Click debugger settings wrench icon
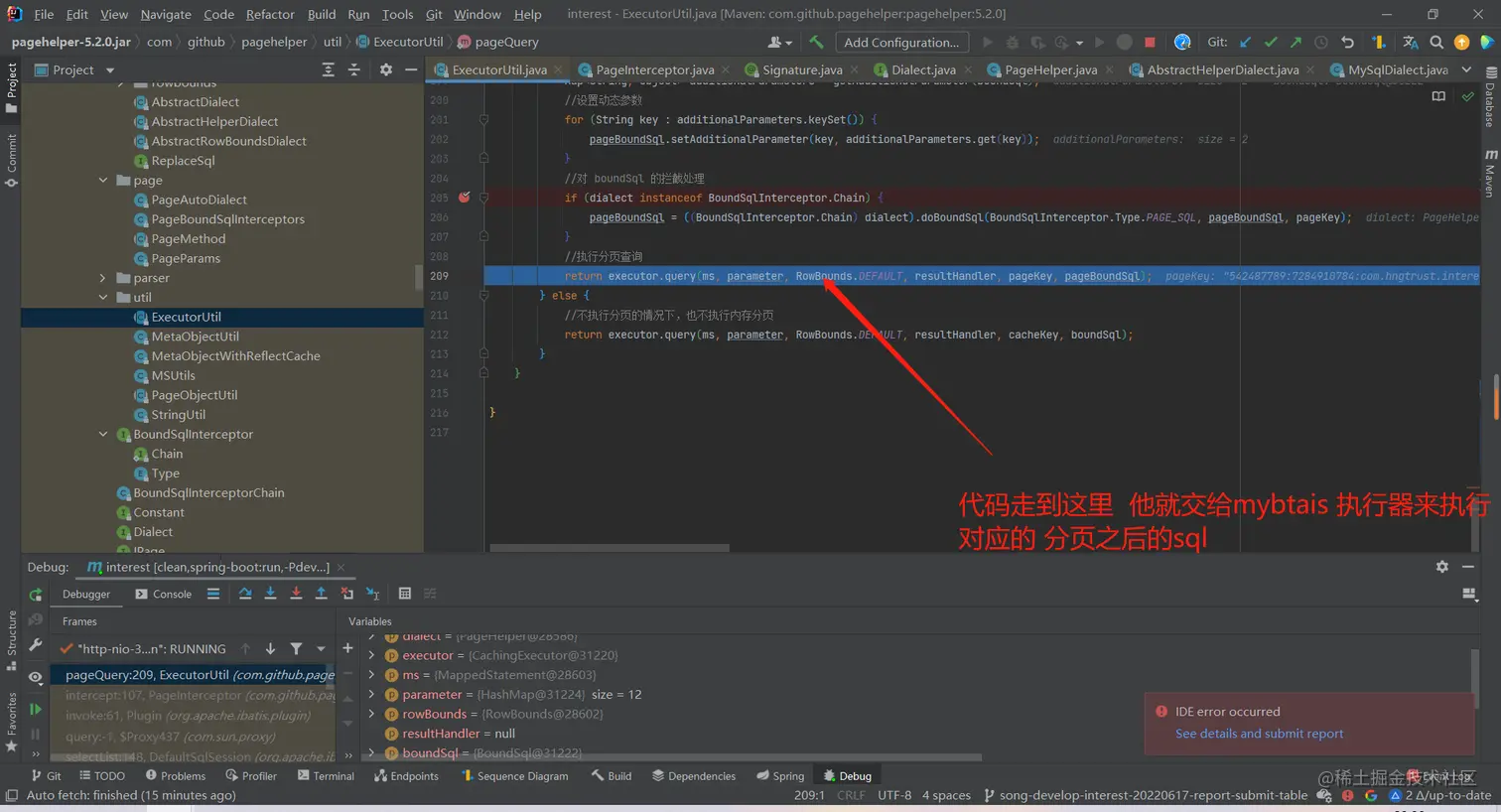 [36, 645]
